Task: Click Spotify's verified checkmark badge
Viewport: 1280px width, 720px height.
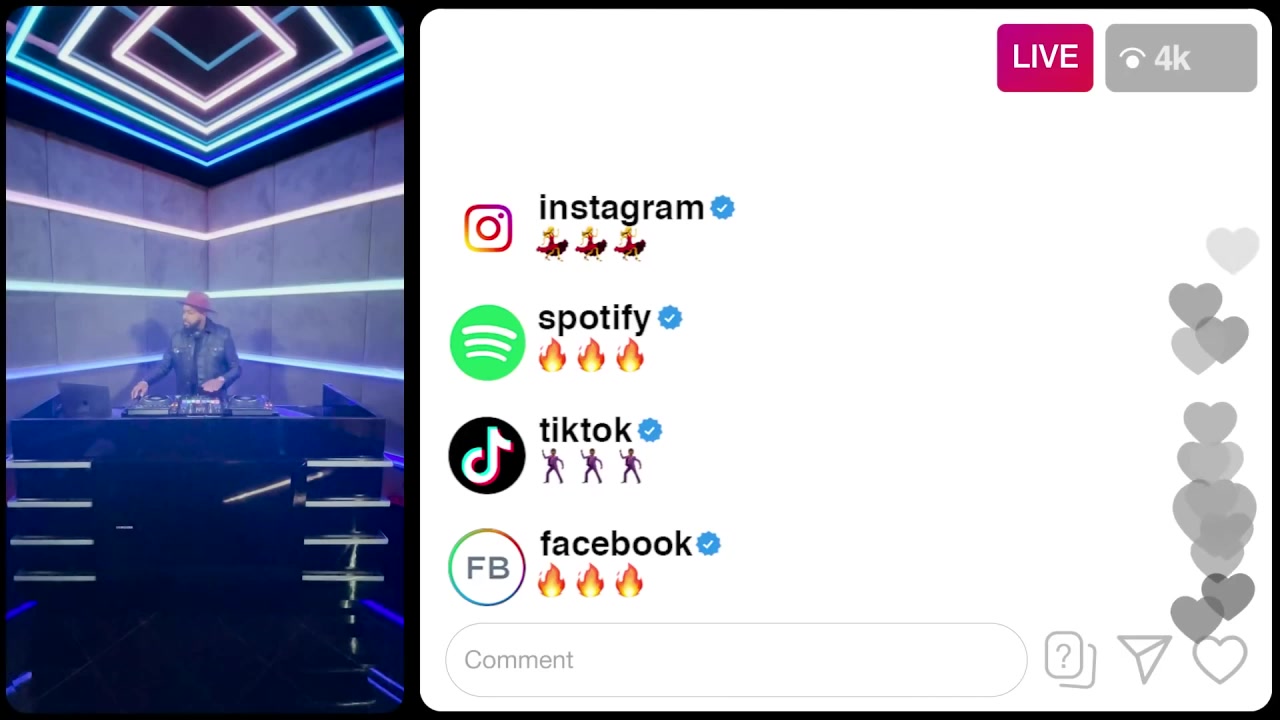Action: pos(670,318)
